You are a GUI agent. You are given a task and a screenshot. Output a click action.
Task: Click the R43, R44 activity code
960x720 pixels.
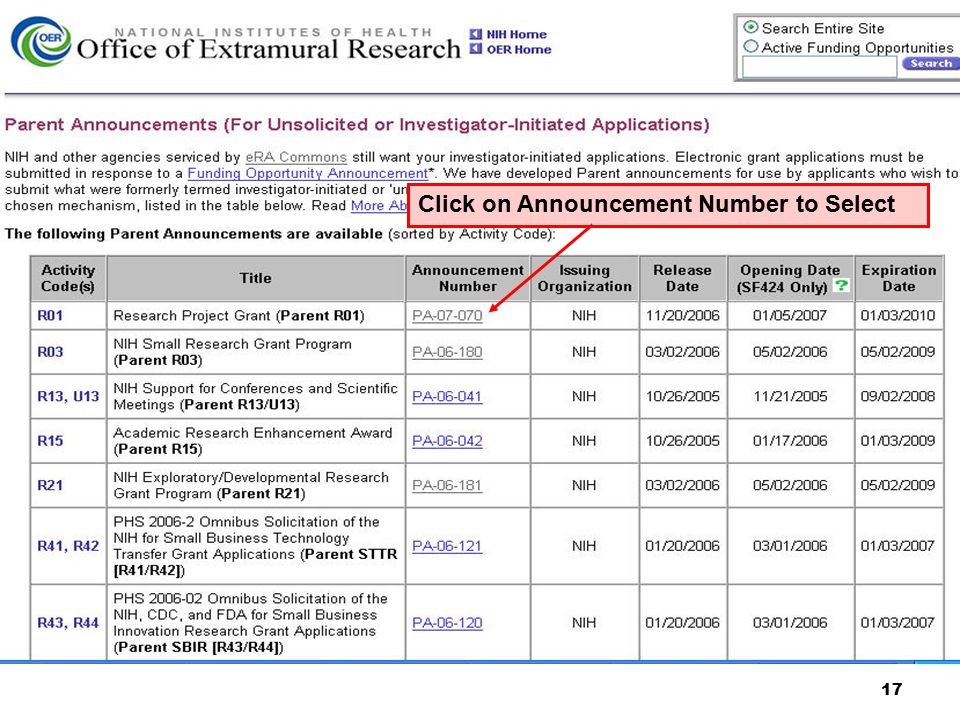click(68, 623)
